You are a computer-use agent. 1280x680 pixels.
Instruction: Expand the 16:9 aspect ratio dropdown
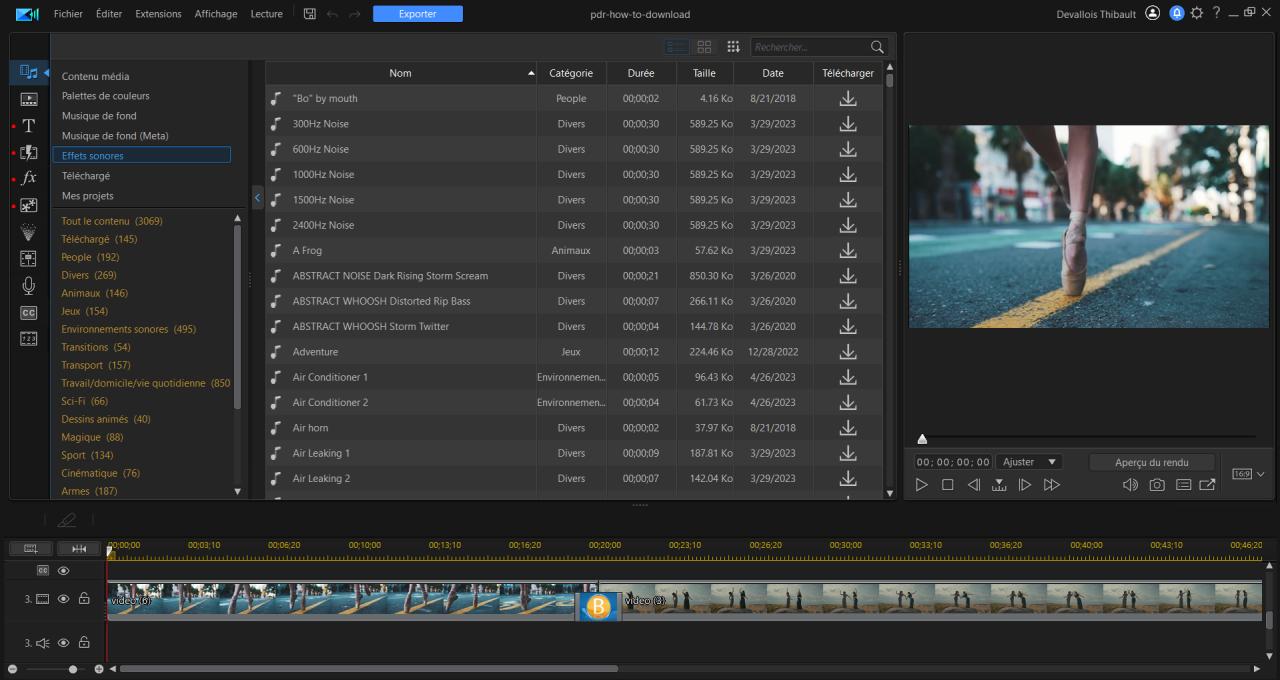pos(1248,474)
